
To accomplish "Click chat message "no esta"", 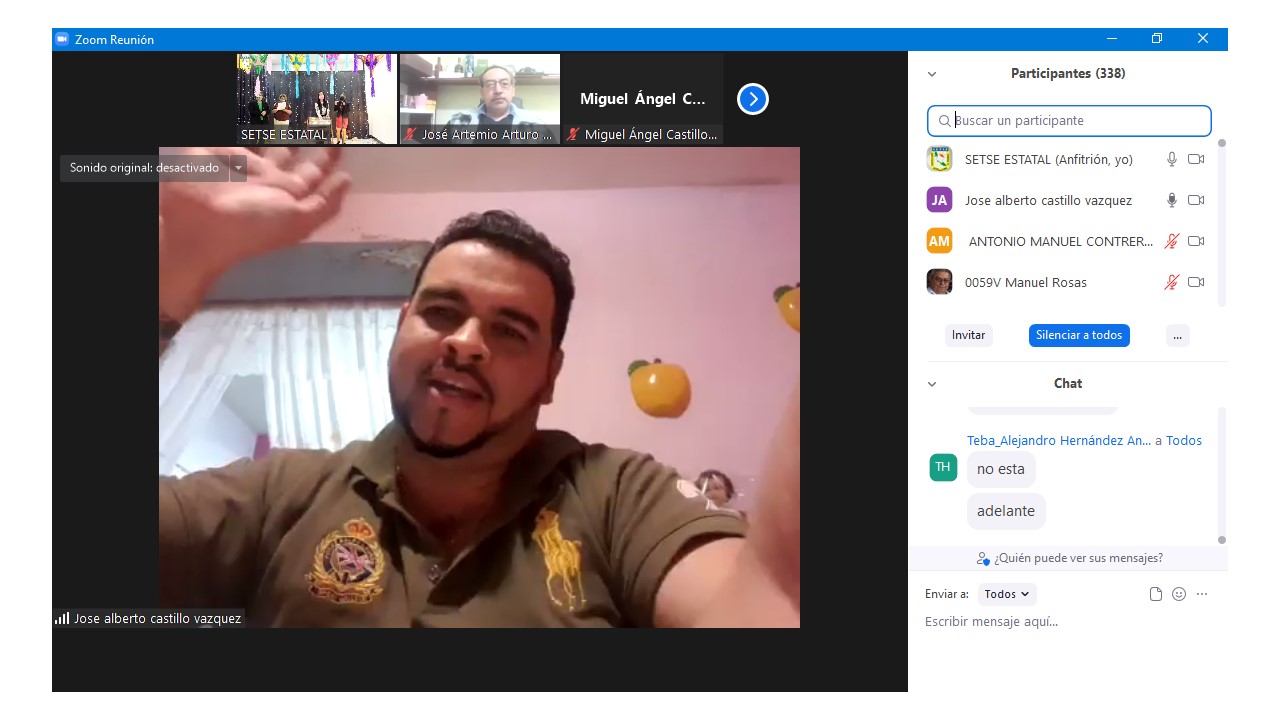I will 1001,469.
